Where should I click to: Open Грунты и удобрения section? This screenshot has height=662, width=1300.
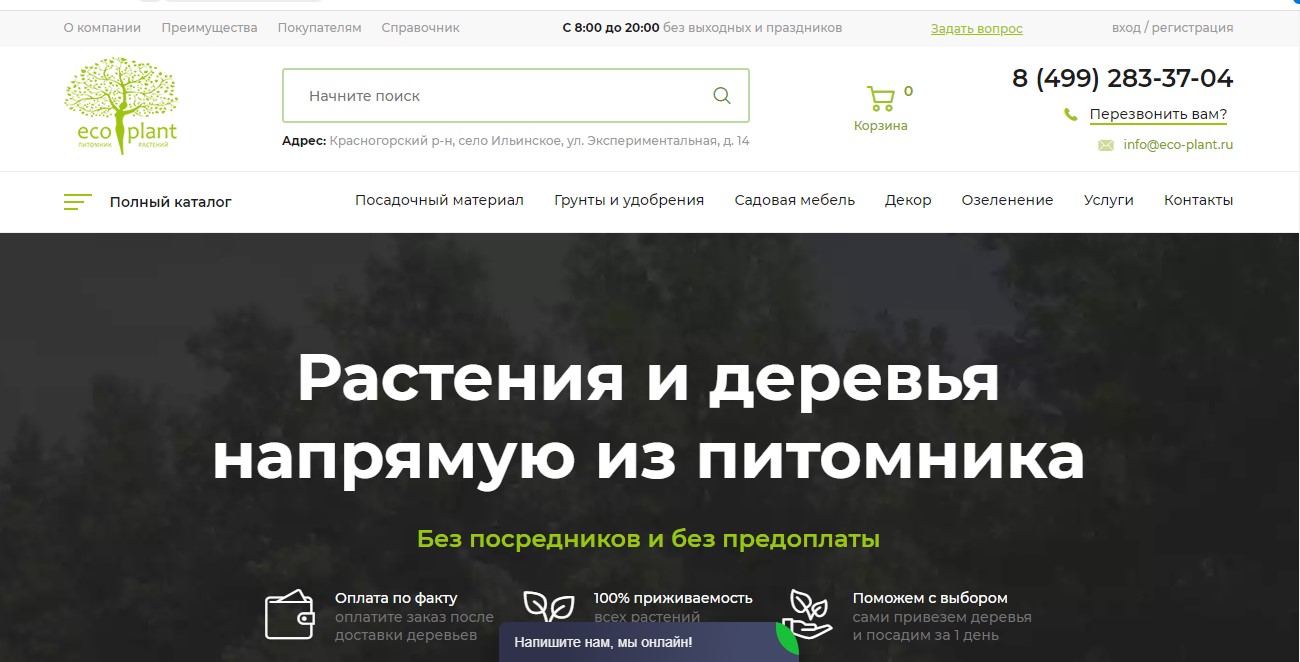click(x=629, y=200)
